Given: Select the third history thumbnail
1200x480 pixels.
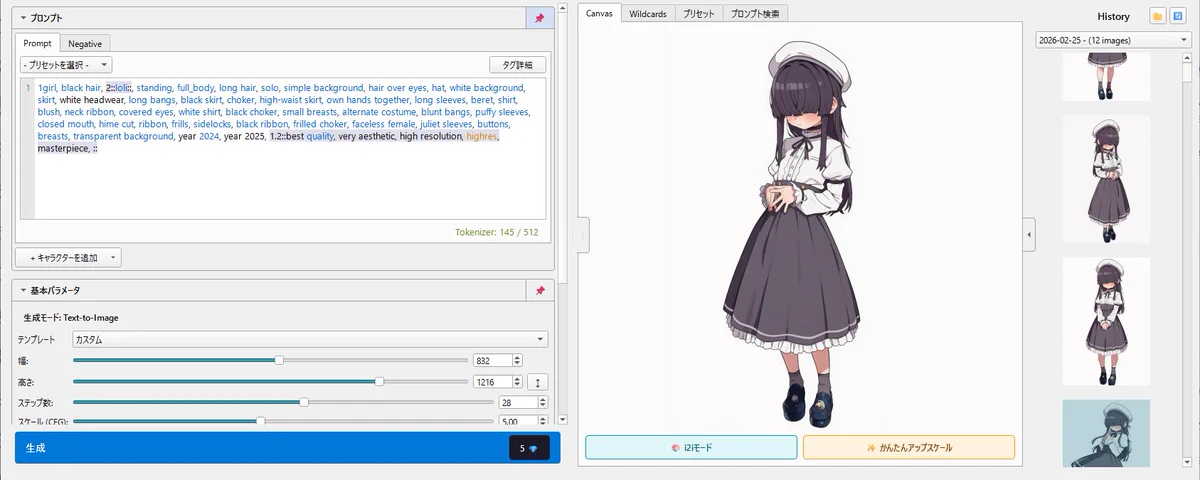Looking at the screenshot, I should 1106,321.
